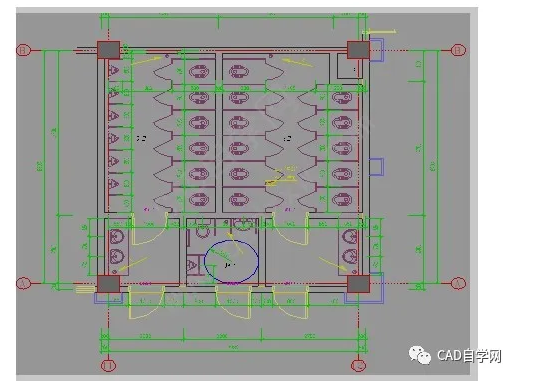537x387 pixels.
Task: Select the dark column square at top-right corner
Action: pyautogui.click(x=359, y=50)
